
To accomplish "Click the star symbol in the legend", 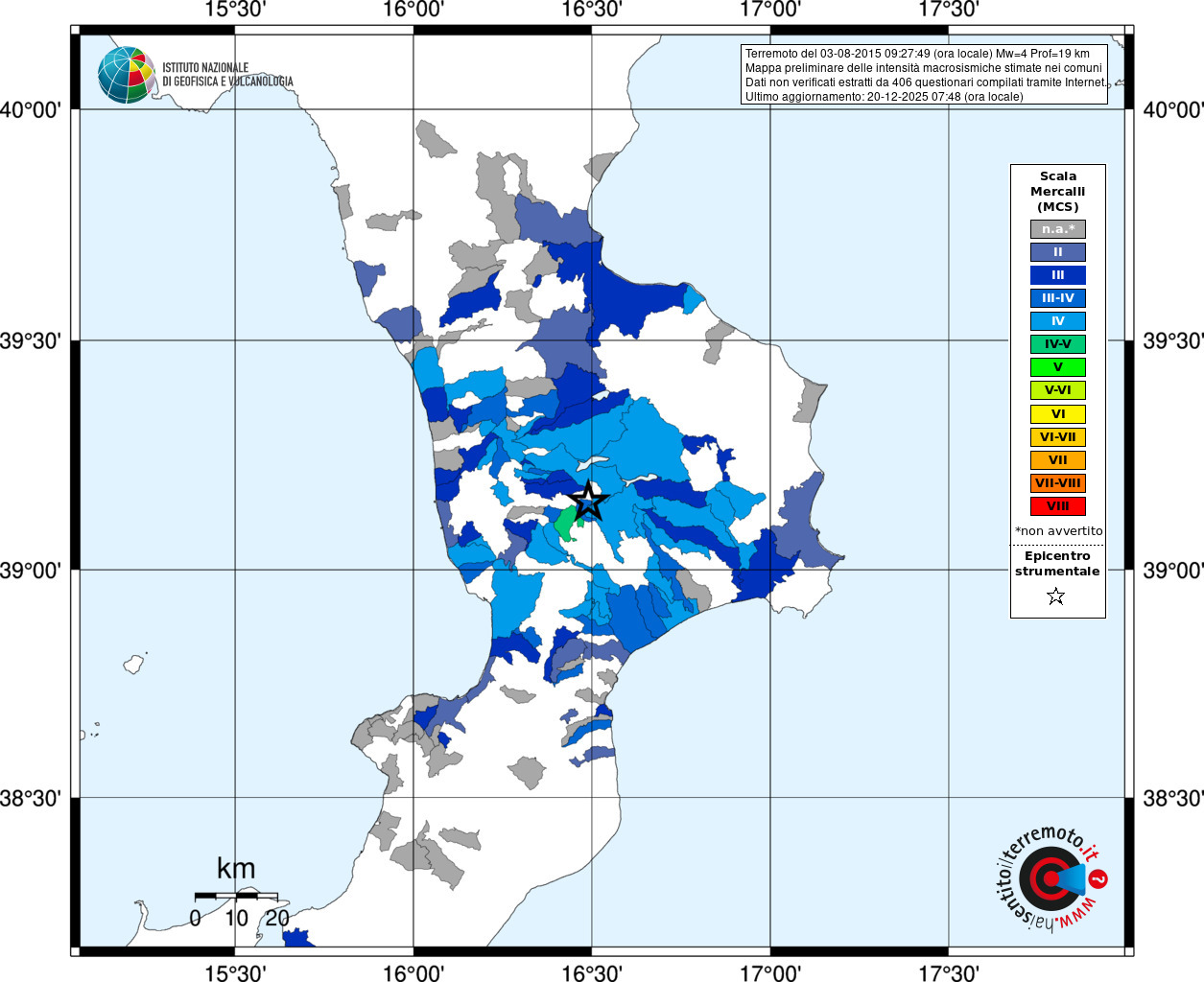I will tap(1056, 596).
